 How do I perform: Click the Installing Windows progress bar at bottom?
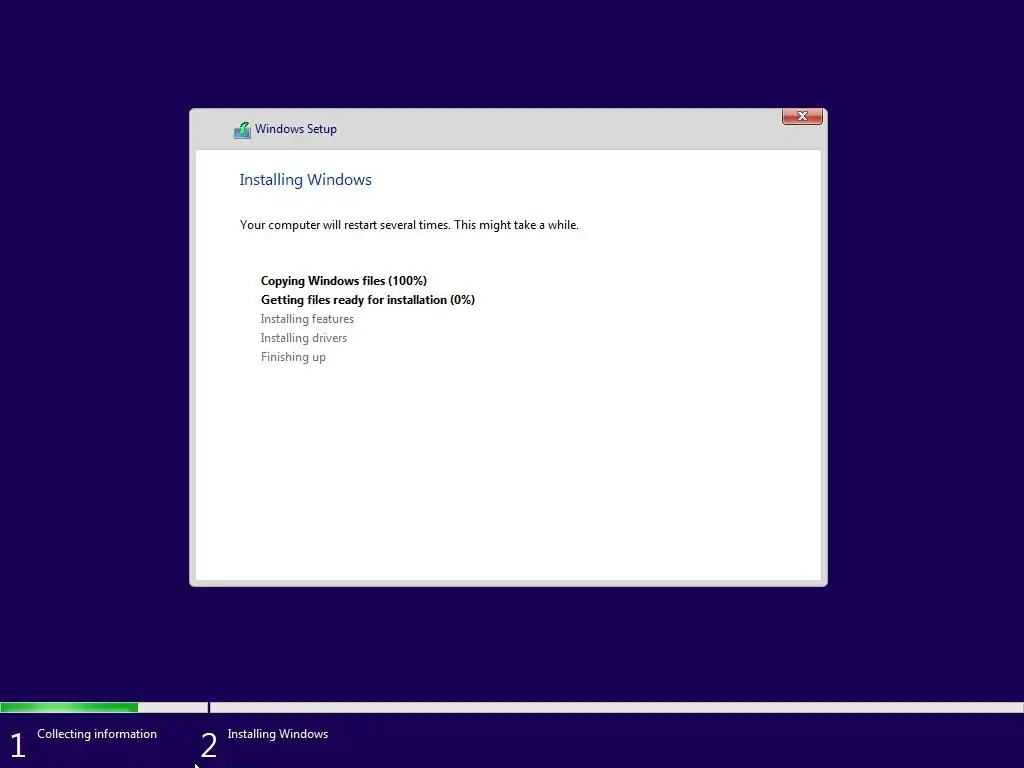click(616, 707)
